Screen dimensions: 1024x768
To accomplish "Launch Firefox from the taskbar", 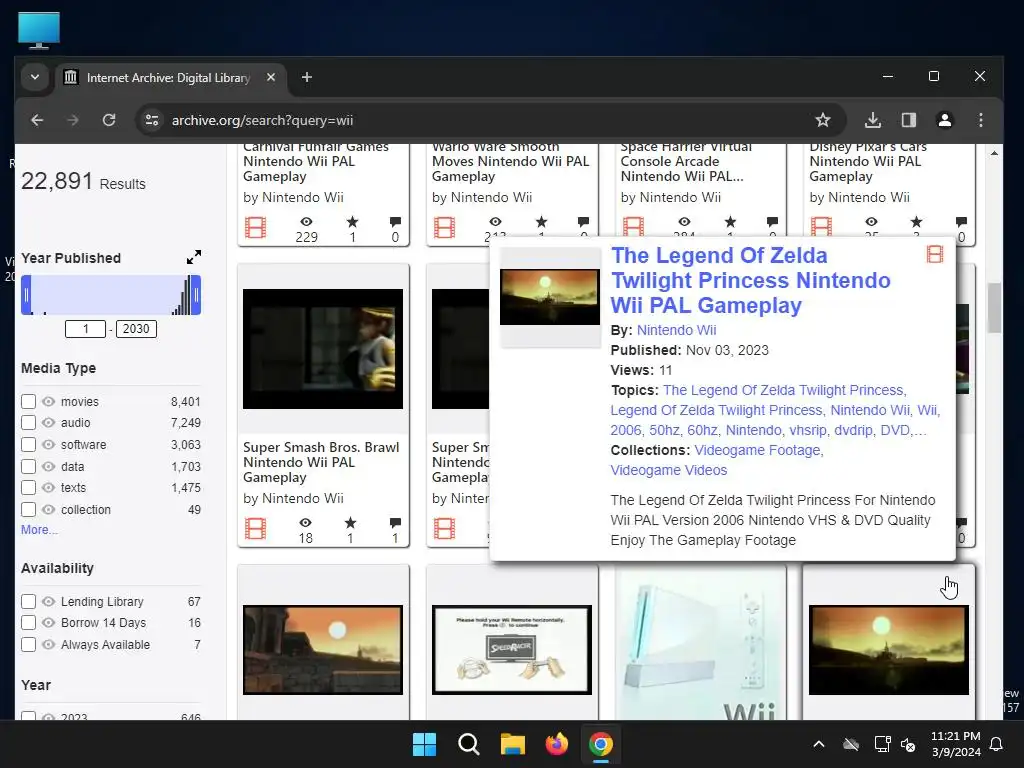I will [556, 744].
